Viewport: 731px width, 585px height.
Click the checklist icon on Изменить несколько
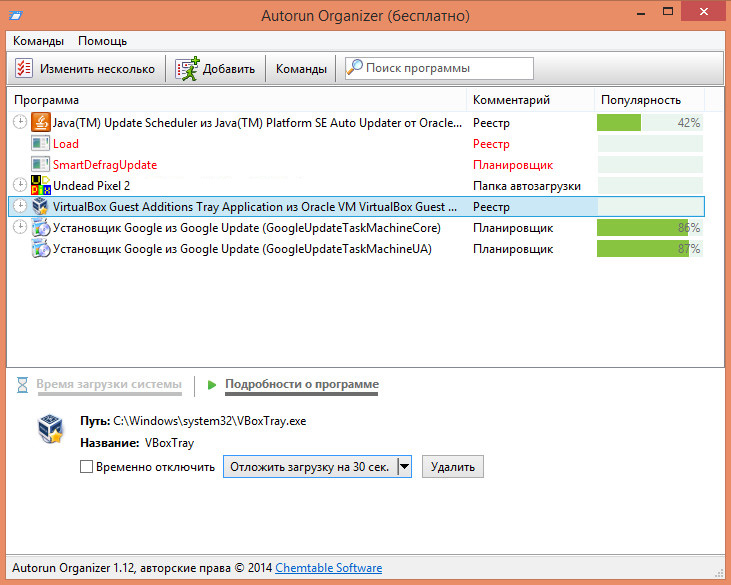point(23,68)
